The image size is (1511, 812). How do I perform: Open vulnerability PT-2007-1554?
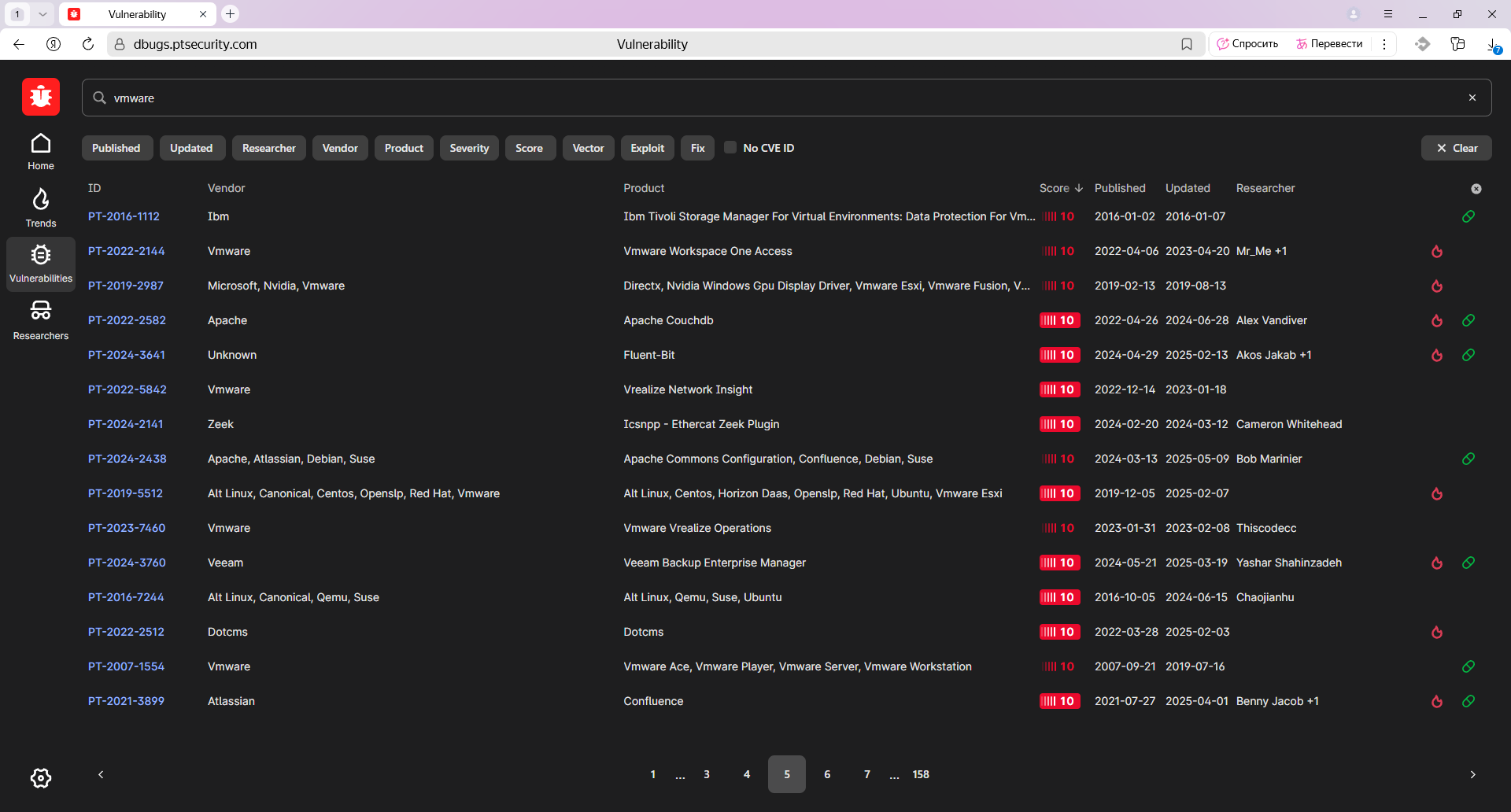[x=126, y=666]
